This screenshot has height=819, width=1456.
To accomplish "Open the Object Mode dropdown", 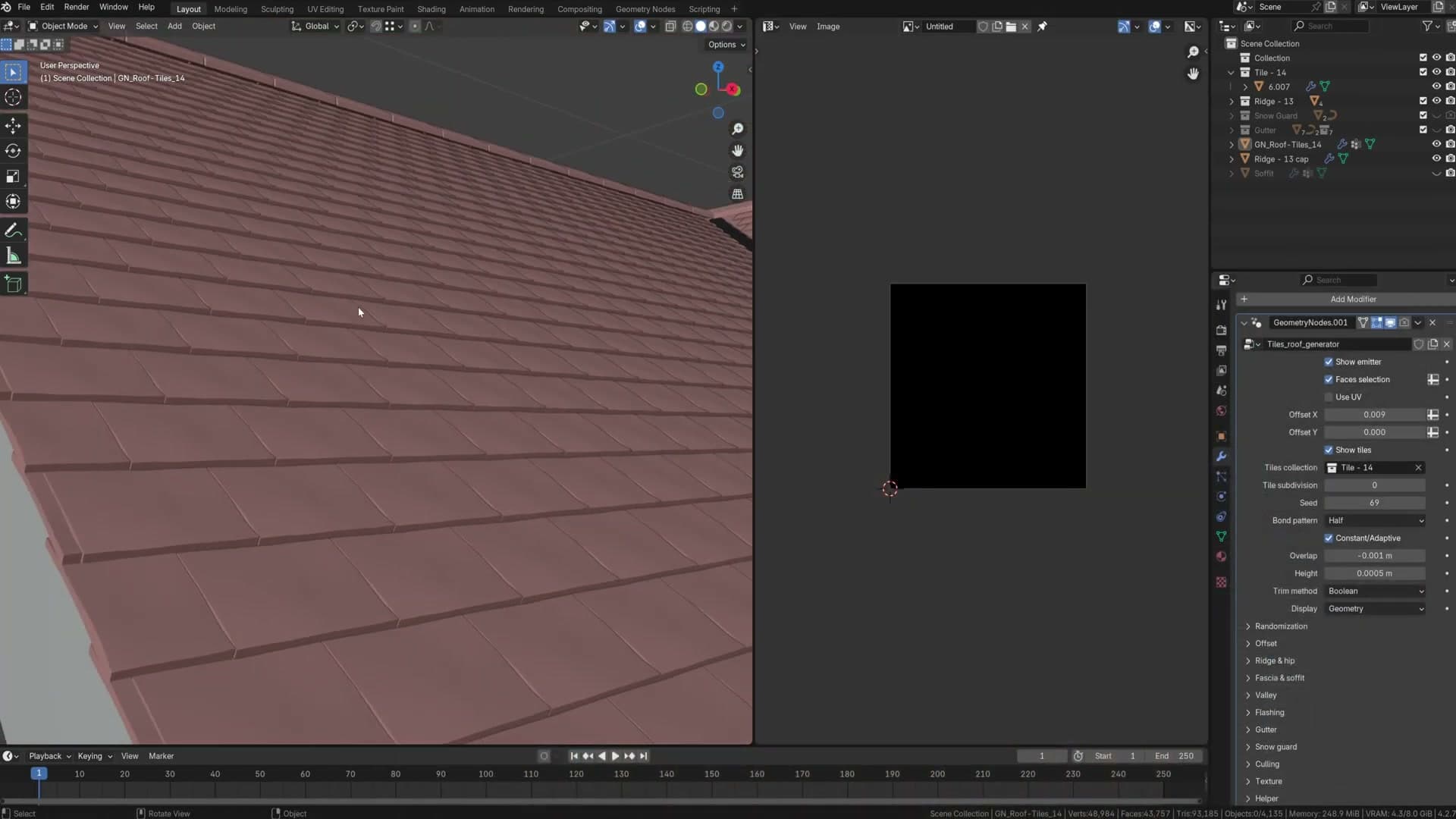I will (64, 26).
